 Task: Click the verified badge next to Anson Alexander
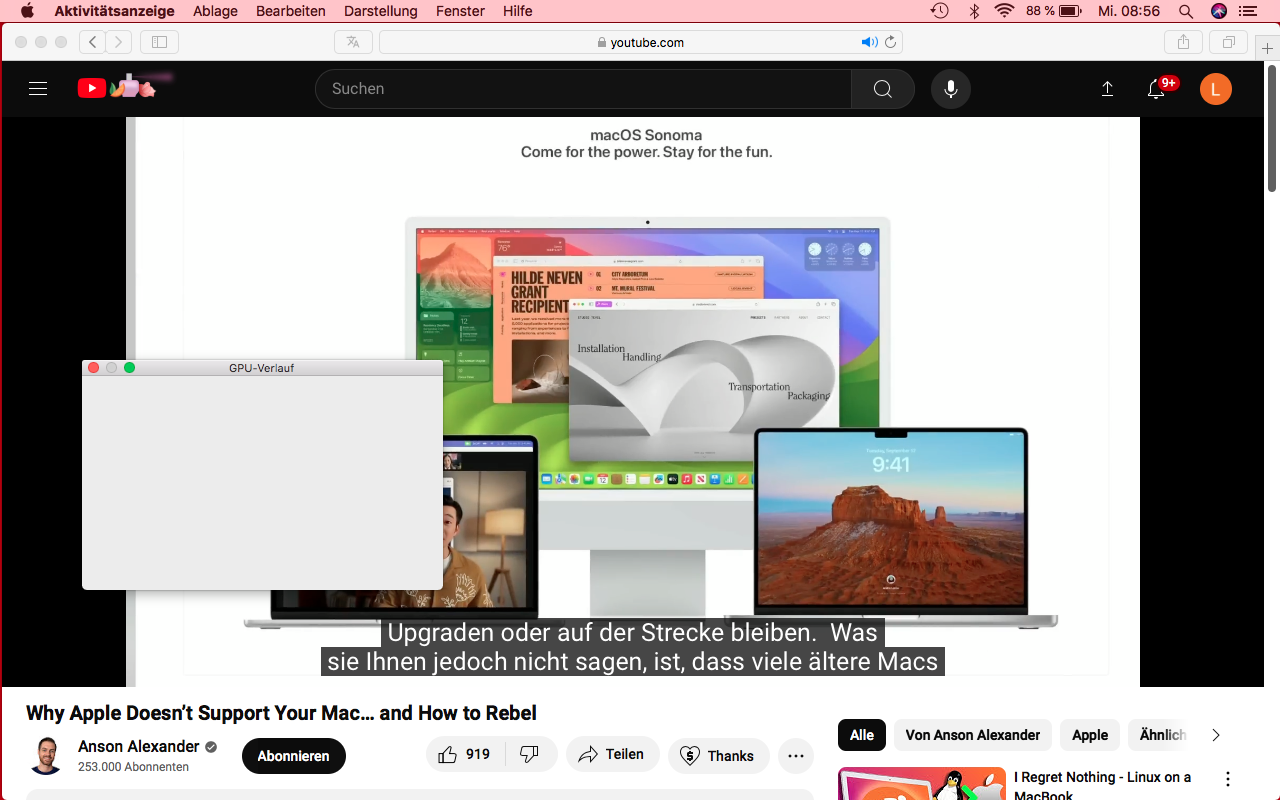click(x=211, y=747)
